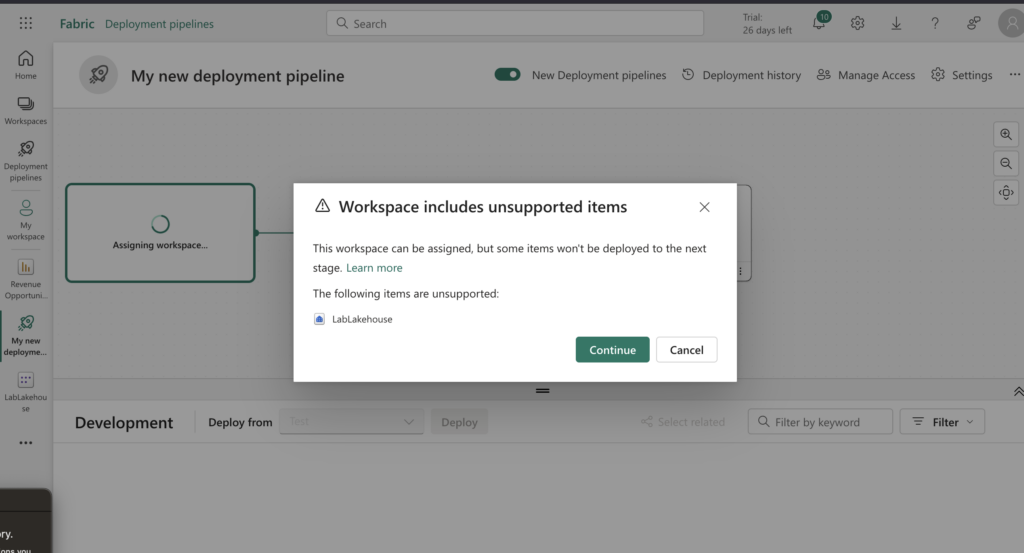Open Revenue Opportuni... report in sidebar
Screen dimensions: 1024x553
pyautogui.click(x=25, y=279)
